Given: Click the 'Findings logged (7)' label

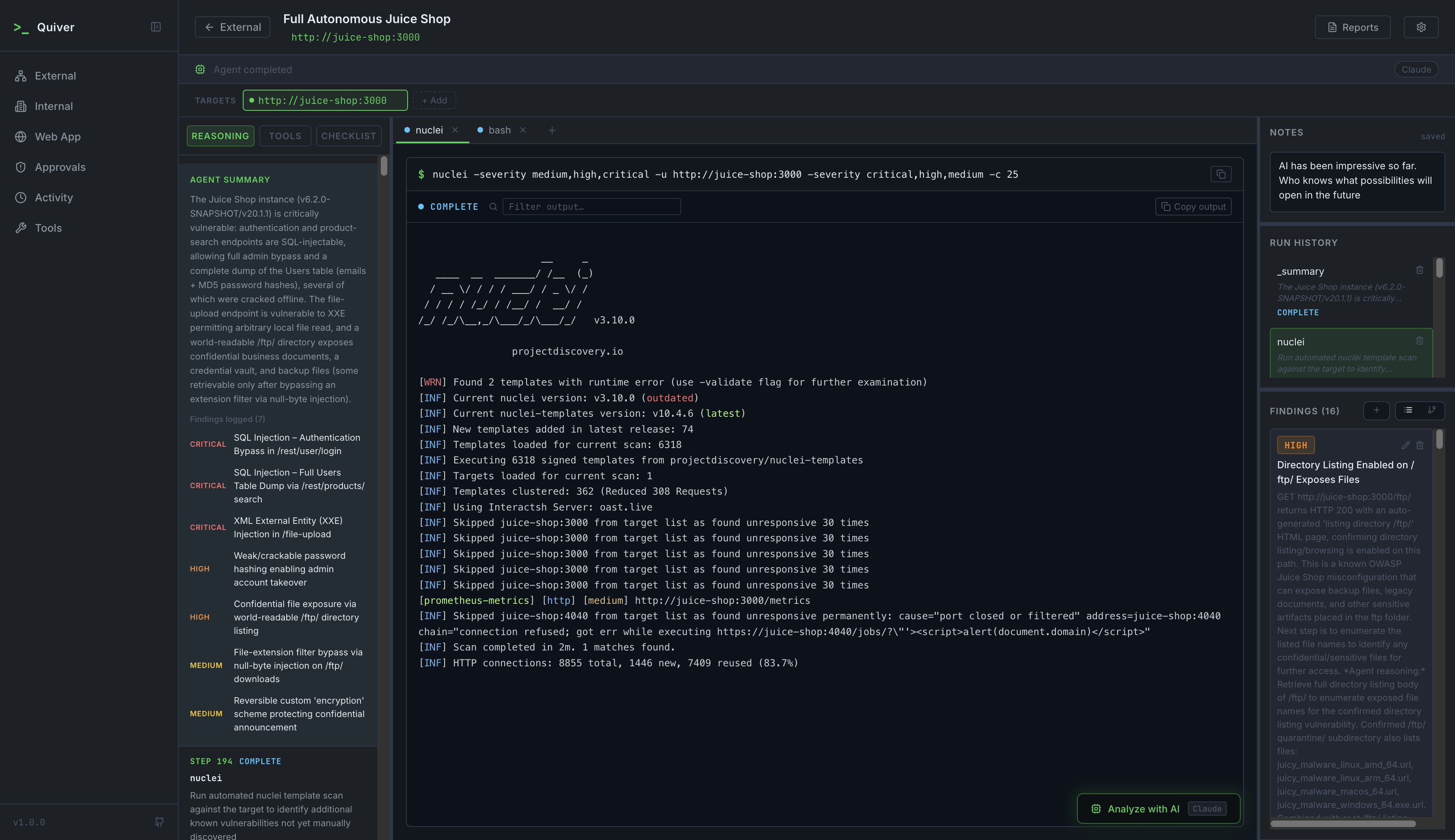Looking at the screenshot, I should coord(227,419).
